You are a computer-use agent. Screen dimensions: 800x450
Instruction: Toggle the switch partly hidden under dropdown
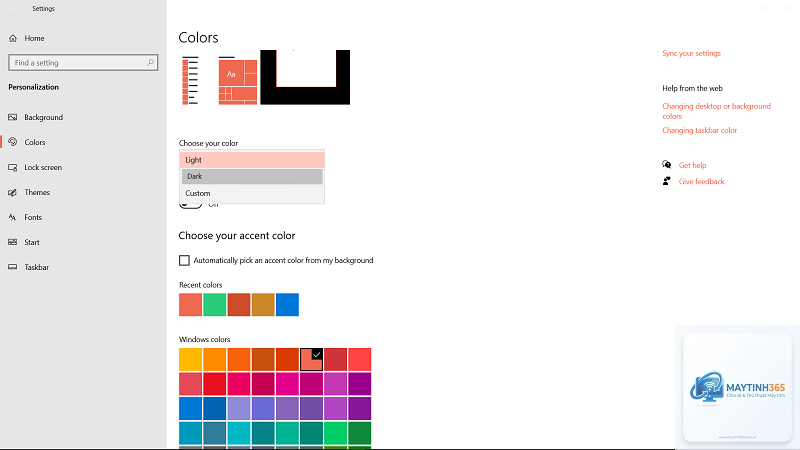pos(191,205)
